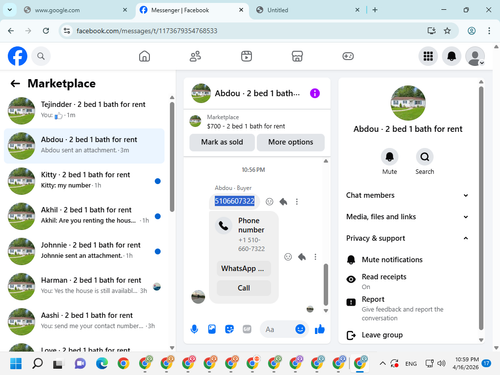Reply to the phone number card
Viewport: 500px width, 375px height.
(302, 257)
